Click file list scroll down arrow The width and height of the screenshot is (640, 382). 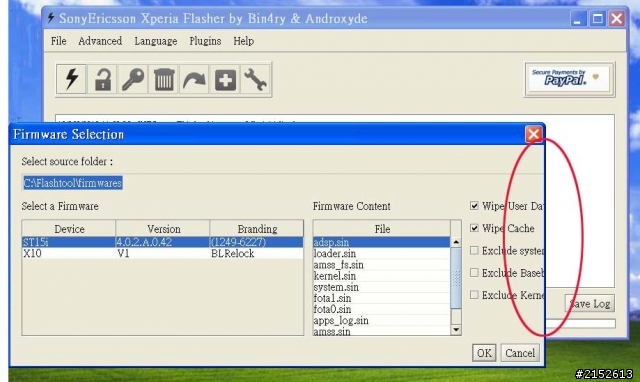456,329
